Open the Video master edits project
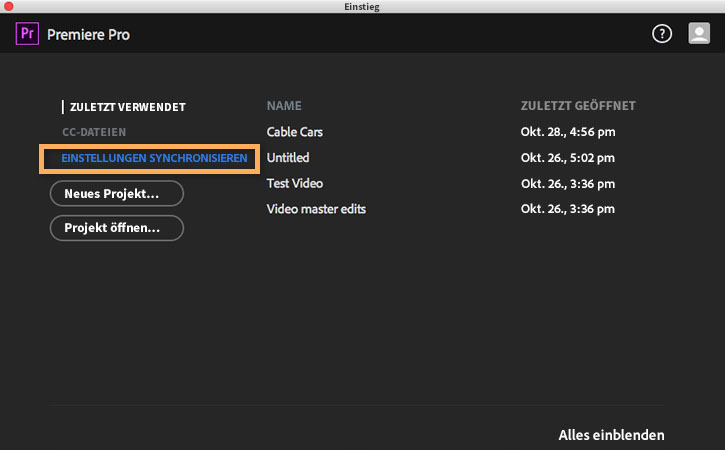Screen dimensions: 725x450 tap(316, 209)
